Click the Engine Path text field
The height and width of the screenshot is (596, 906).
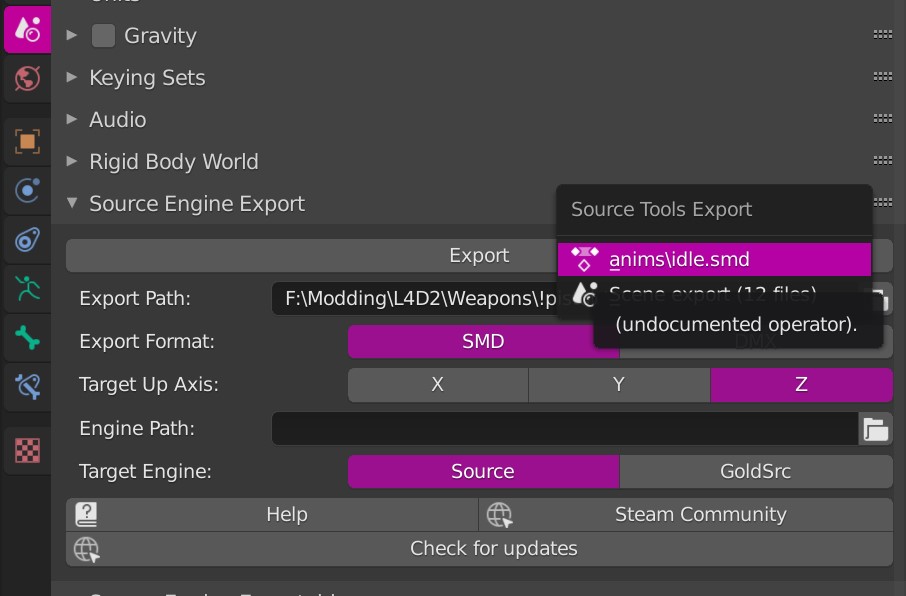(x=564, y=429)
